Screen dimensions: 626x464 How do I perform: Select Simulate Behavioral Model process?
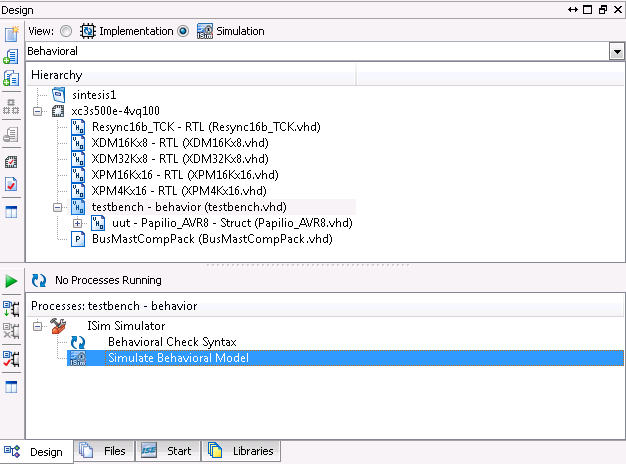(178, 358)
